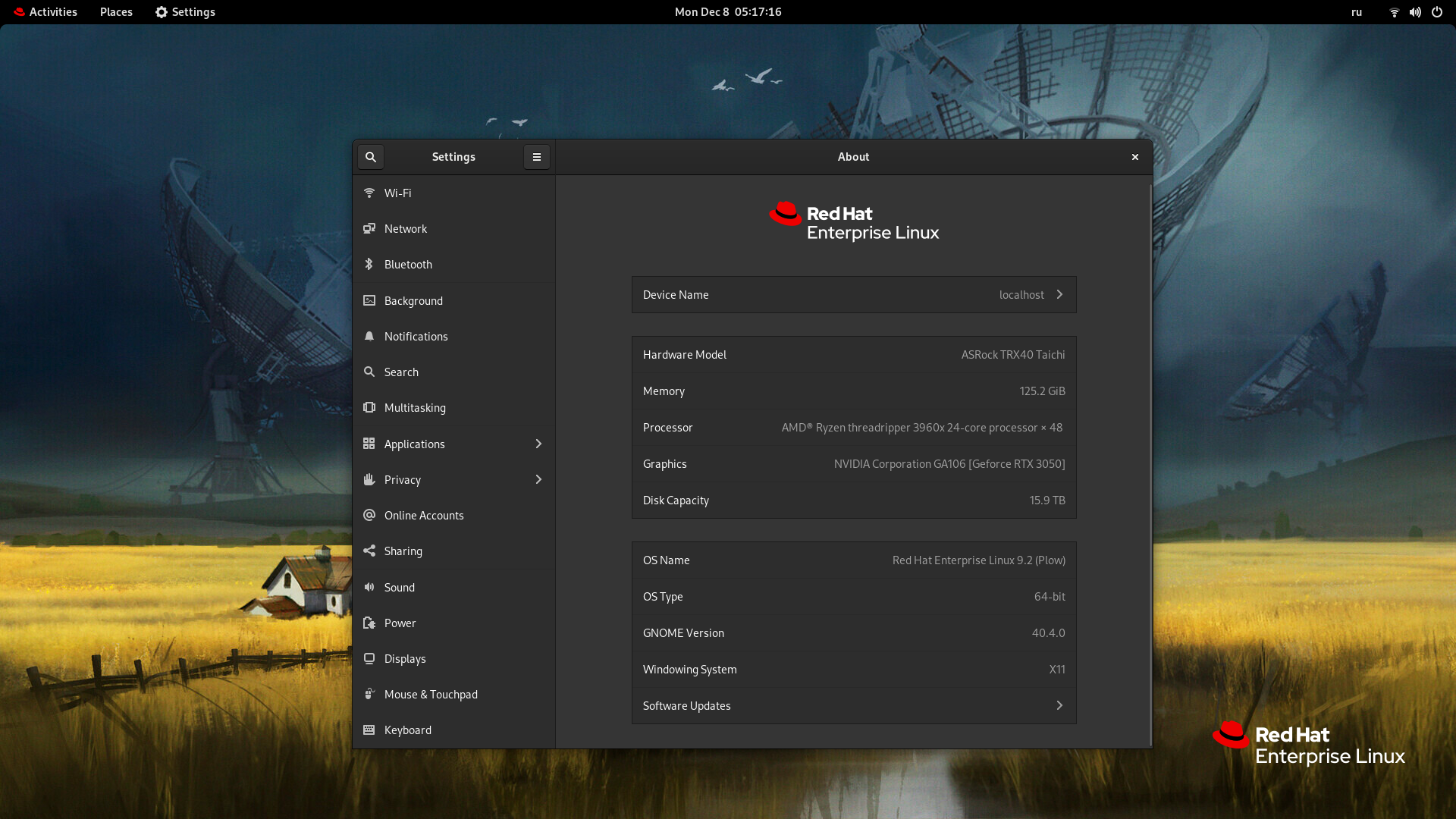
Task: Switch the ru keyboard layout indicator
Action: coord(1356,12)
